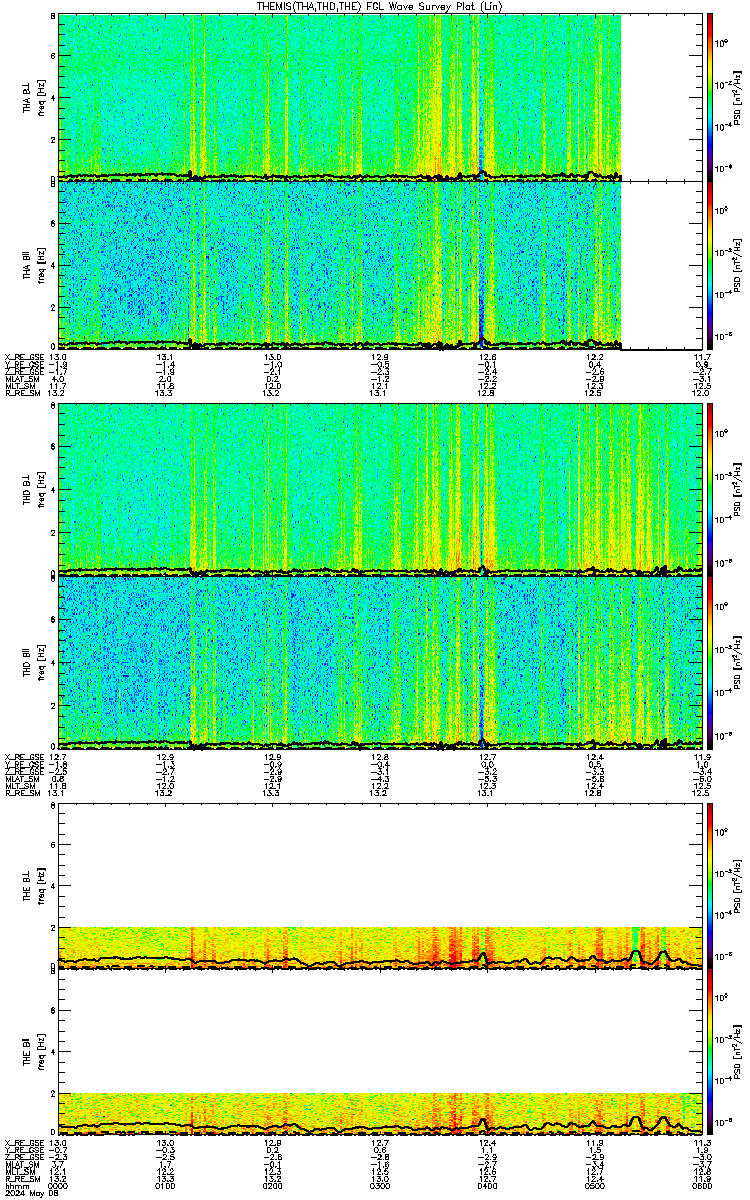Click the THA B⊥ PSD color bar

[711, 97]
